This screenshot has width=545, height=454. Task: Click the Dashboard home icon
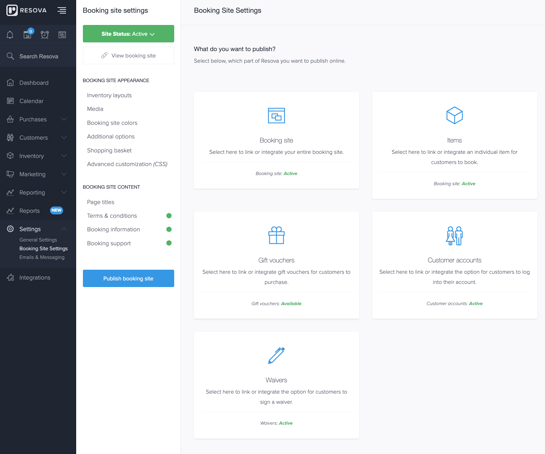click(10, 83)
